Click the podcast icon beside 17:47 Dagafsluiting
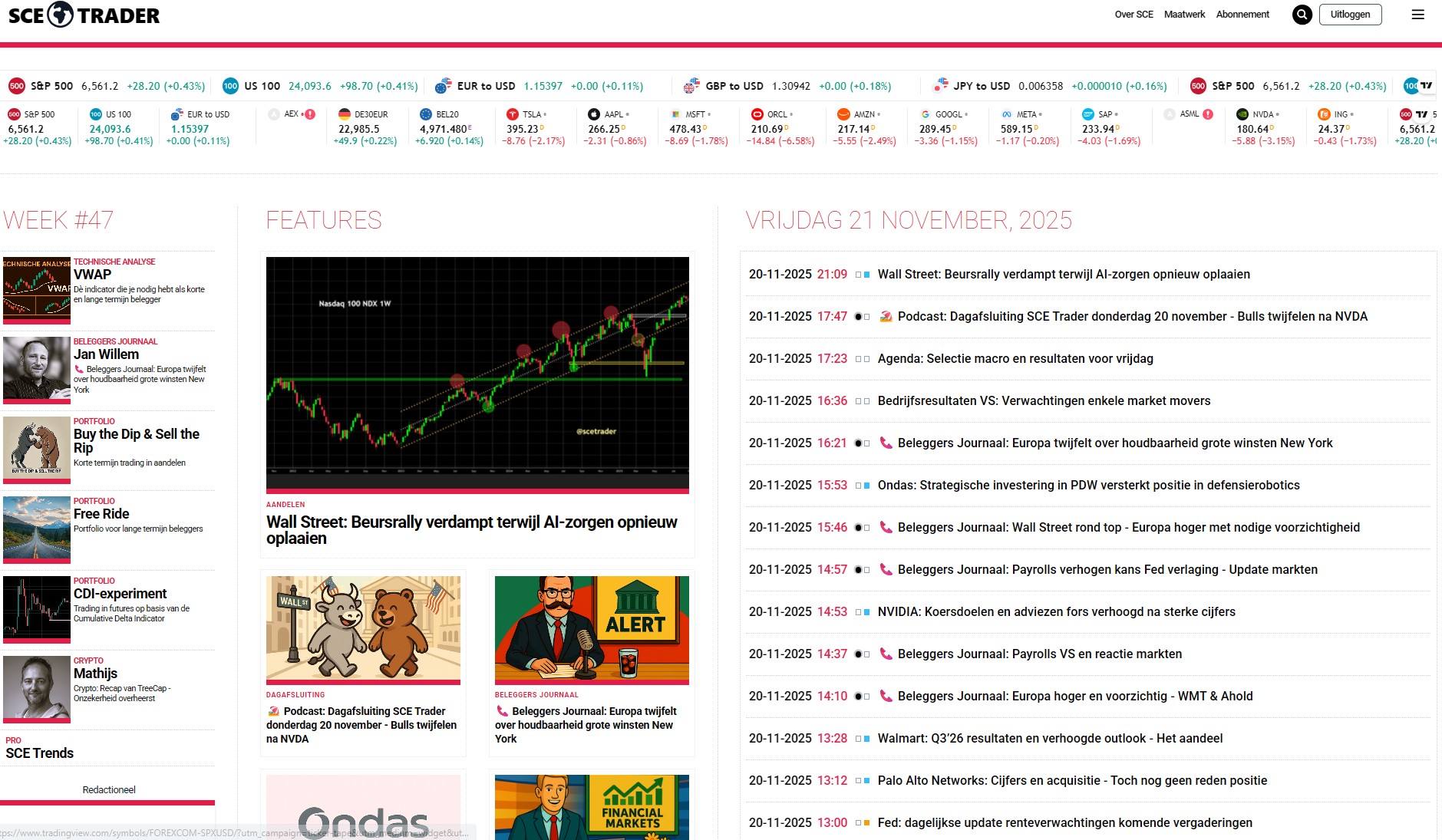The height and width of the screenshot is (840, 1442). click(x=886, y=316)
